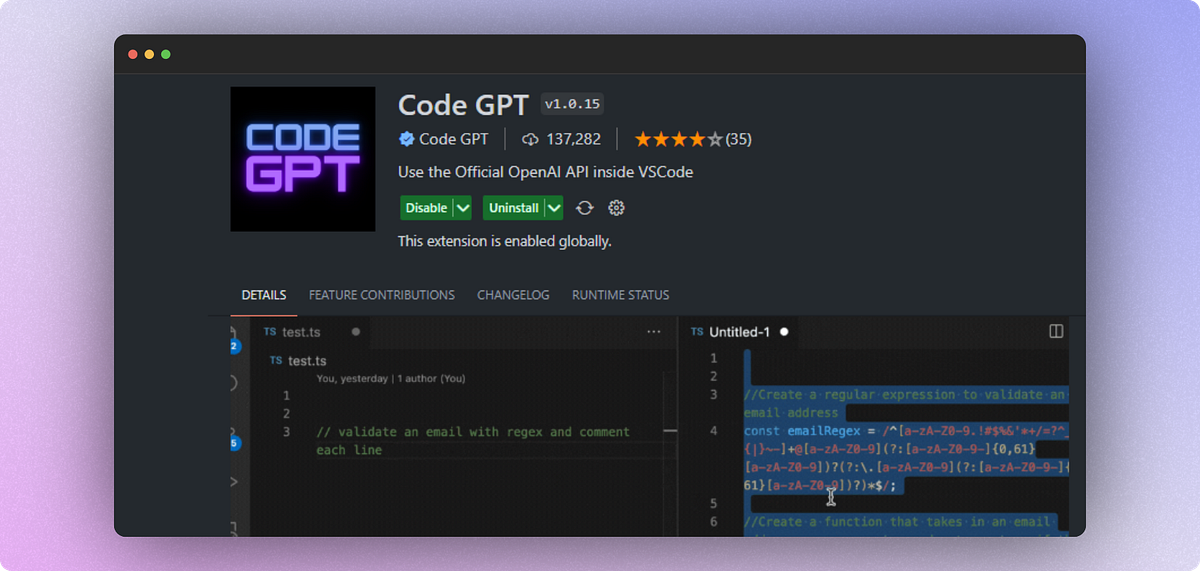The height and width of the screenshot is (571, 1200).
Task: Click the unsaved dot on test.ts tab
Action: (x=355, y=331)
